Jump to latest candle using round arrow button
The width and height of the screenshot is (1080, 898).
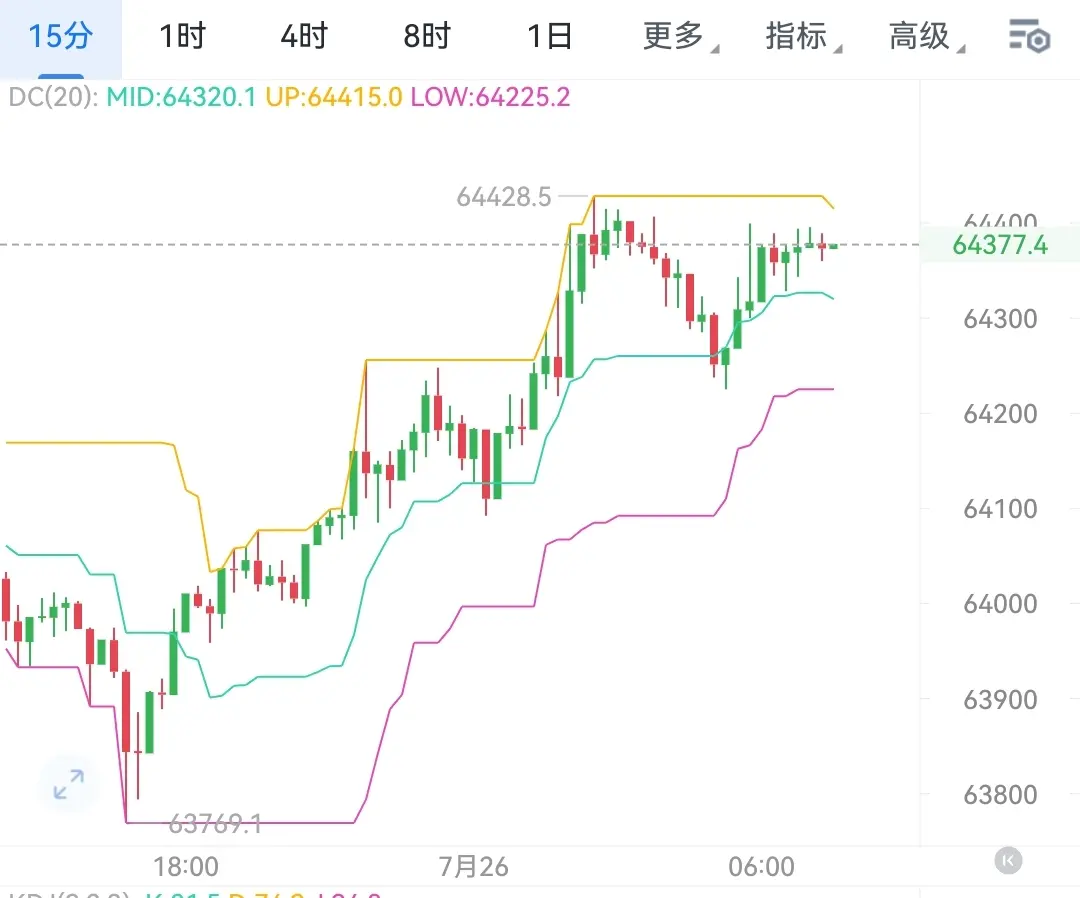point(1008,860)
